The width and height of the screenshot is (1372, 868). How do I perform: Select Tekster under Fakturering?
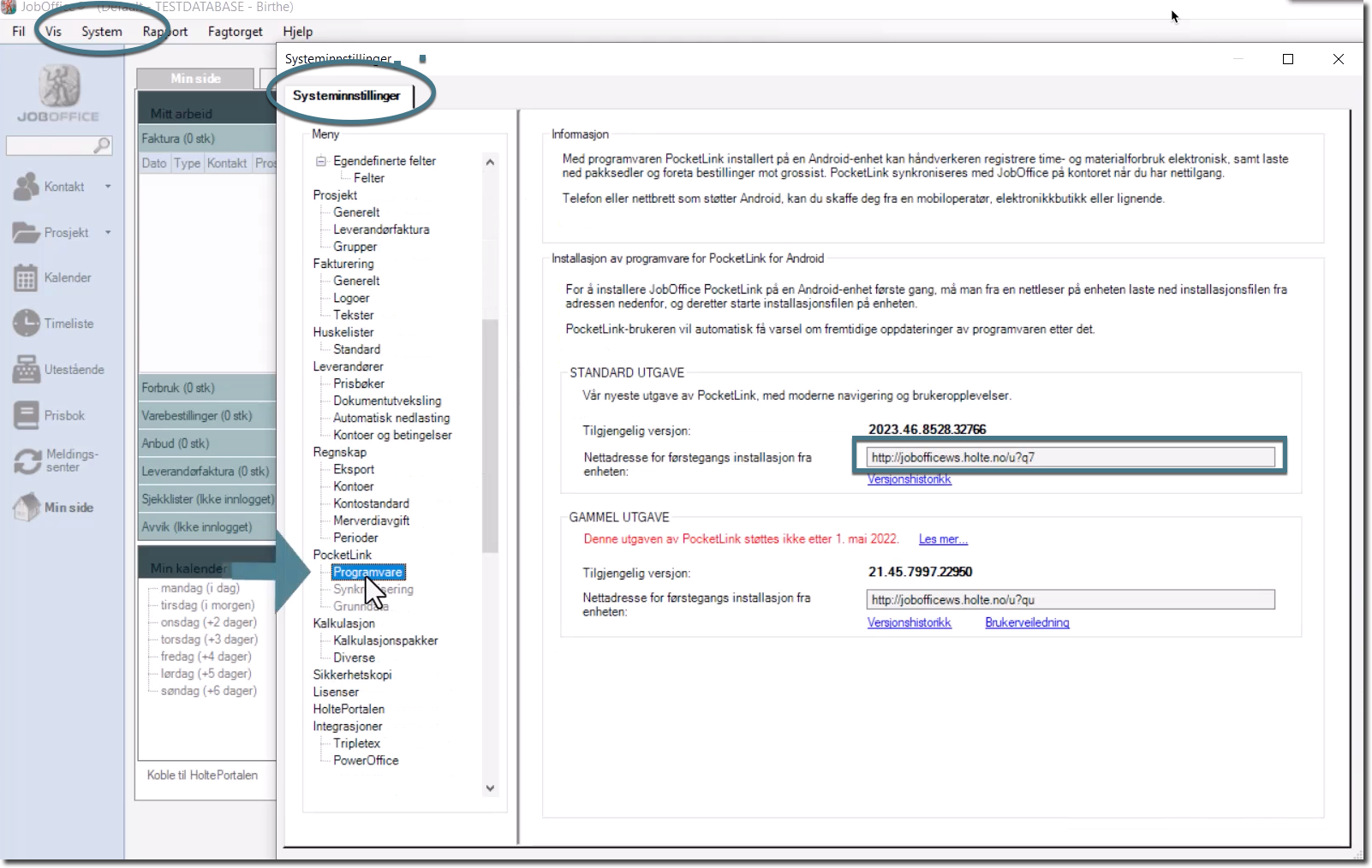pos(354,315)
